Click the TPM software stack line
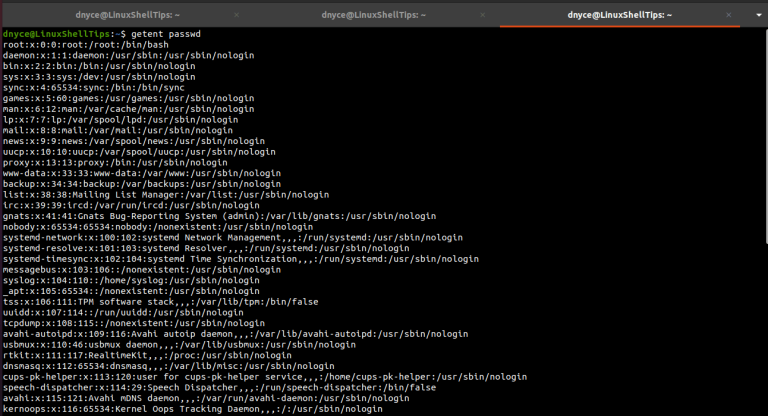768x416 pixels. [150, 301]
